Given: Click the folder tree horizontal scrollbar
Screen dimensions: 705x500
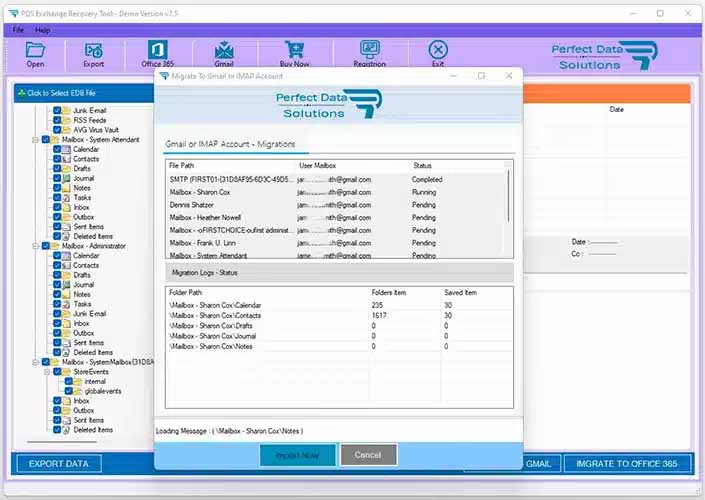Looking at the screenshot, I should click(62, 442).
